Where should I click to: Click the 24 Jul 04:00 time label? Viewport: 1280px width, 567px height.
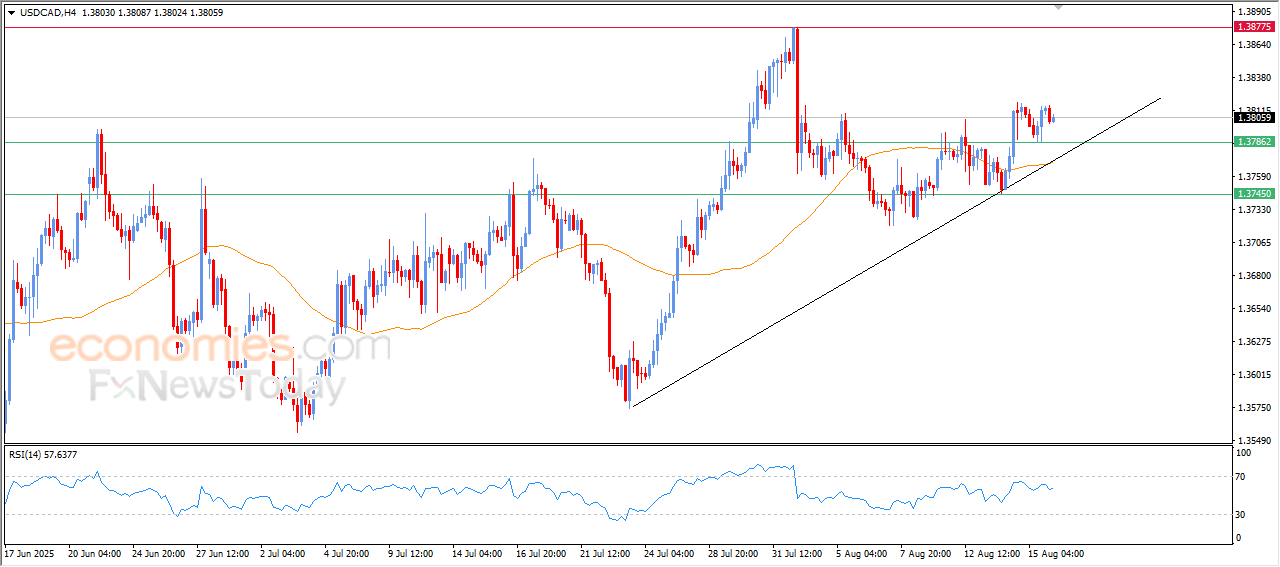(670, 553)
